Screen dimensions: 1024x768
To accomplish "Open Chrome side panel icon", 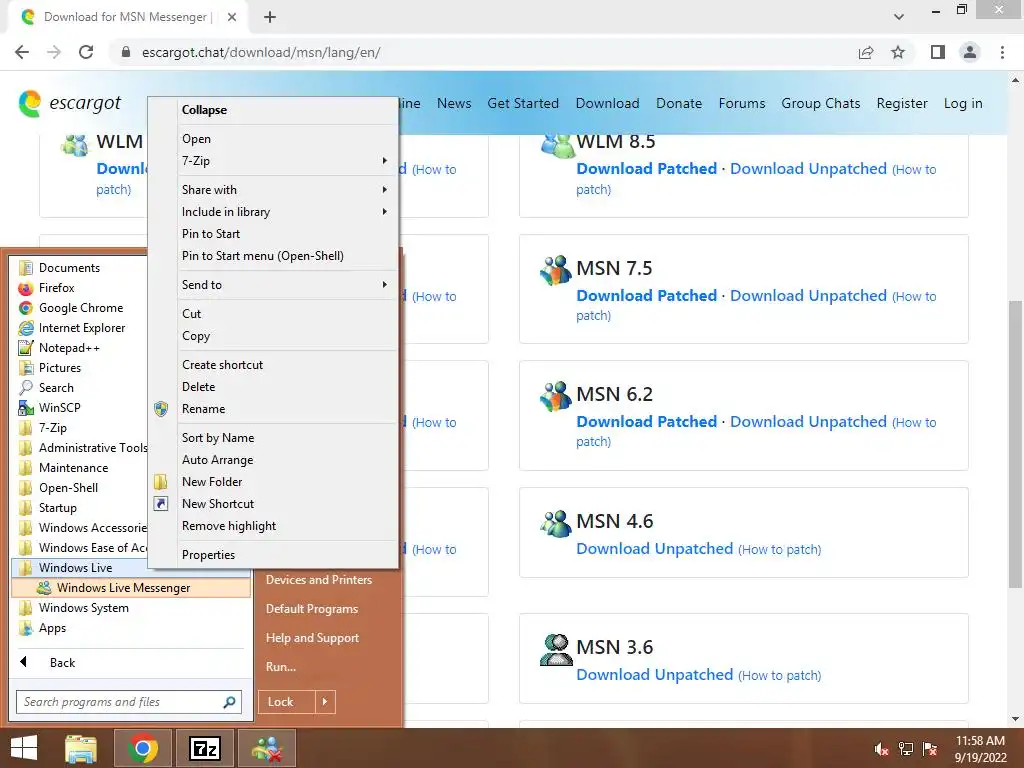I will tap(938, 52).
